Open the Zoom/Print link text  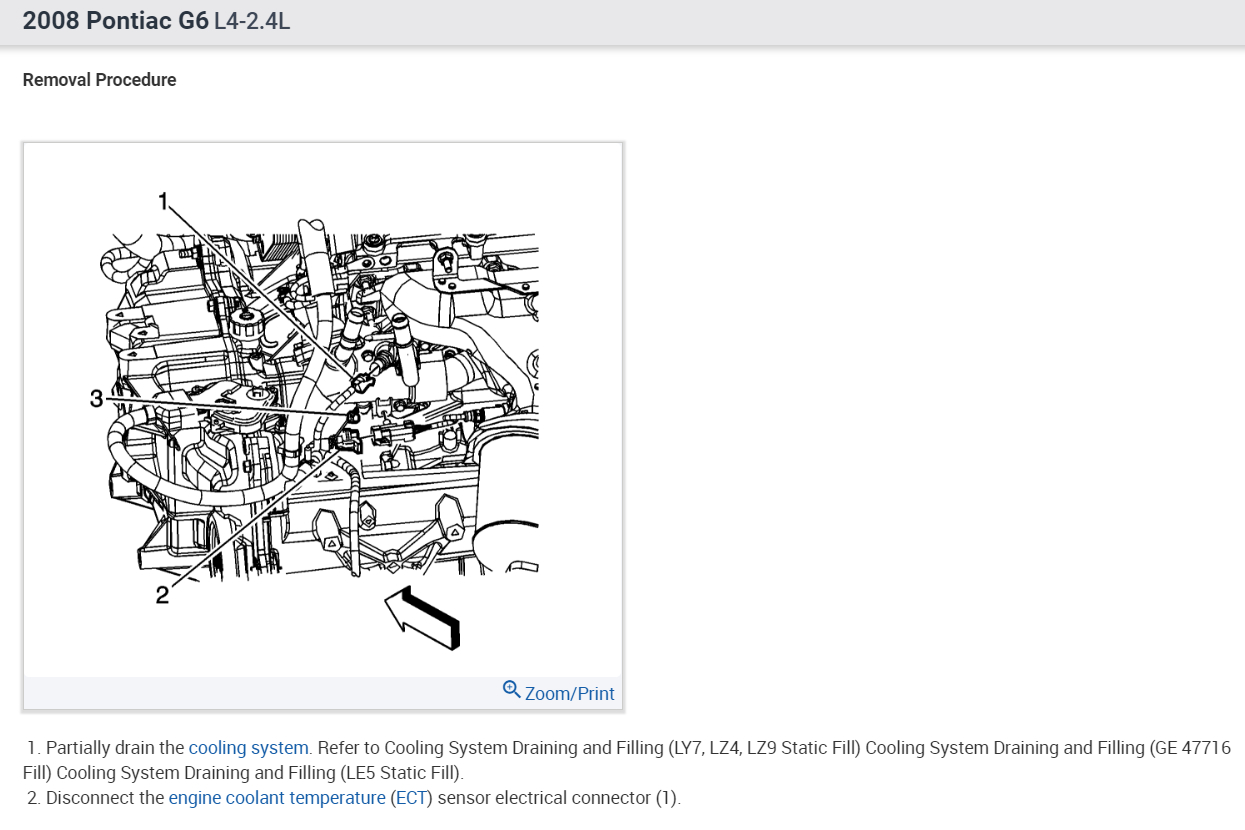pyautogui.click(x=569, y=693)
